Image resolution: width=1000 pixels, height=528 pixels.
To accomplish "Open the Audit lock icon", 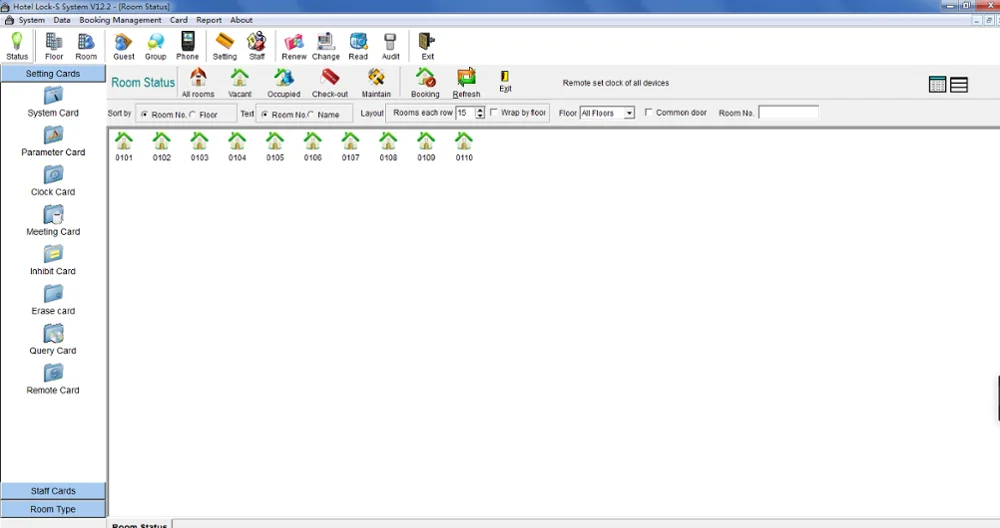I will (390, 46).
